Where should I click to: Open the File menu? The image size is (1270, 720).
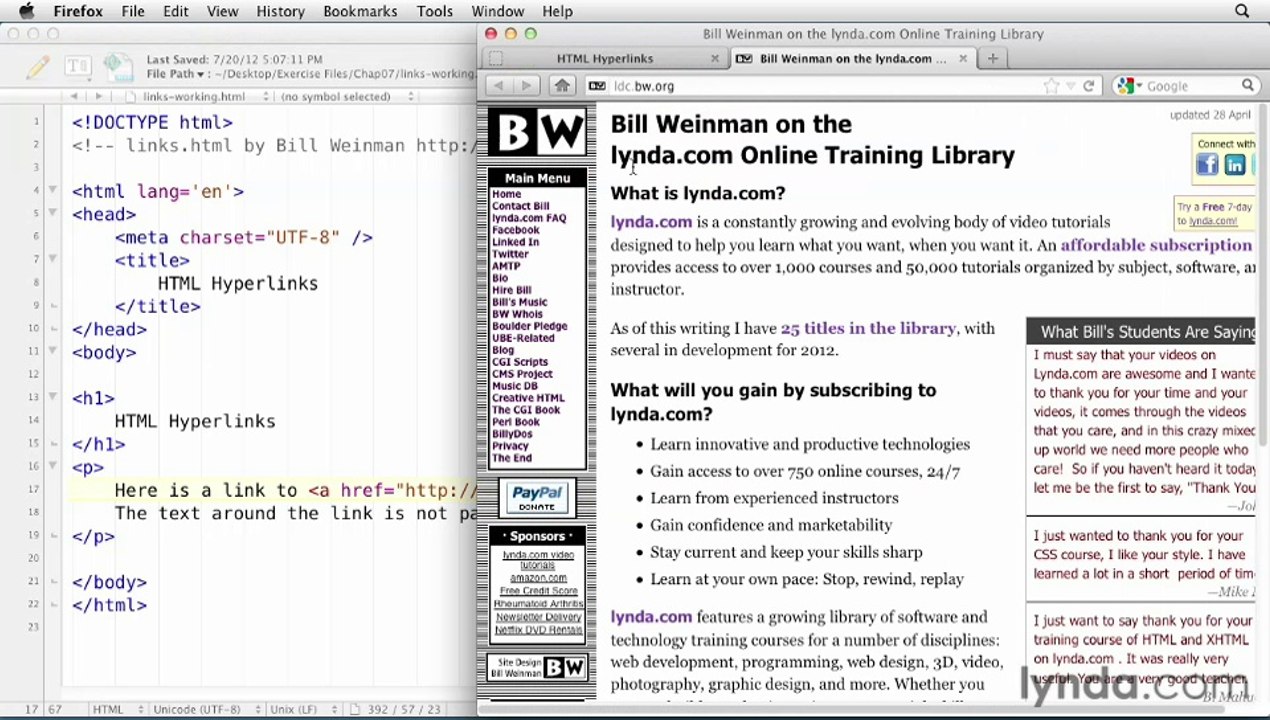point(133,11)
